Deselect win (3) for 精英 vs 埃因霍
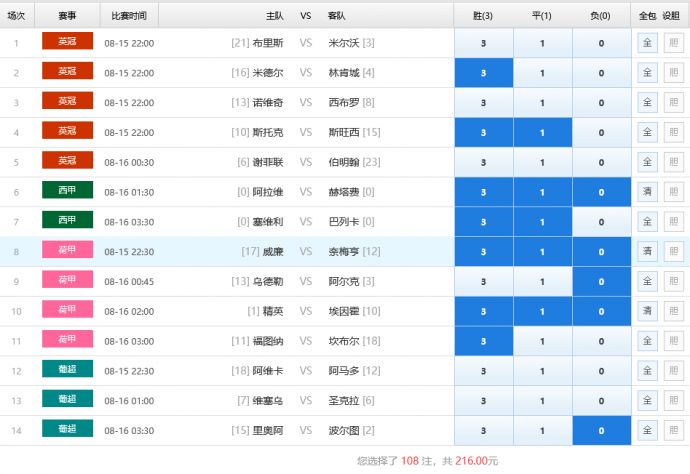 point(484,312)
